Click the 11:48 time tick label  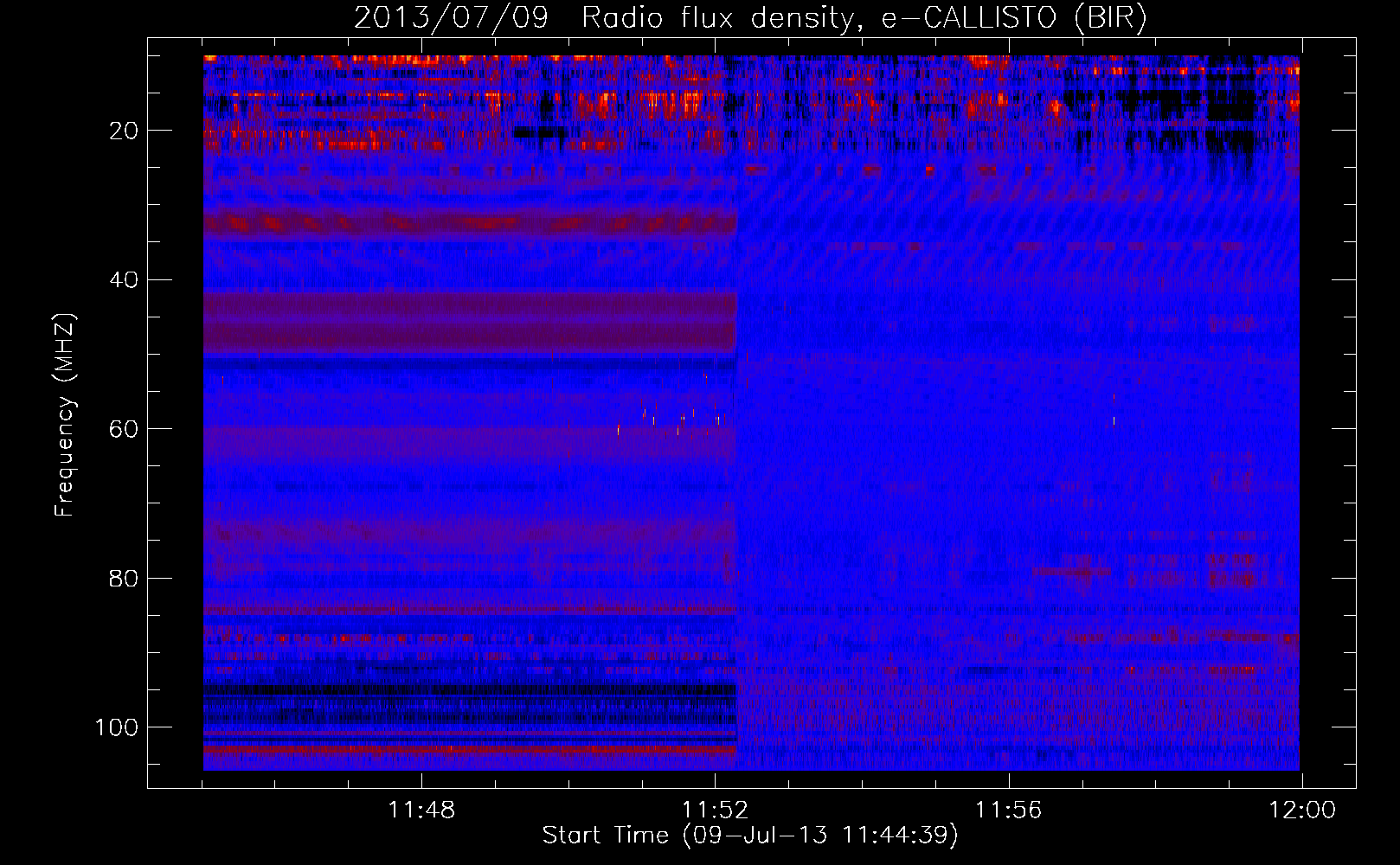click(x=421, y=811)
